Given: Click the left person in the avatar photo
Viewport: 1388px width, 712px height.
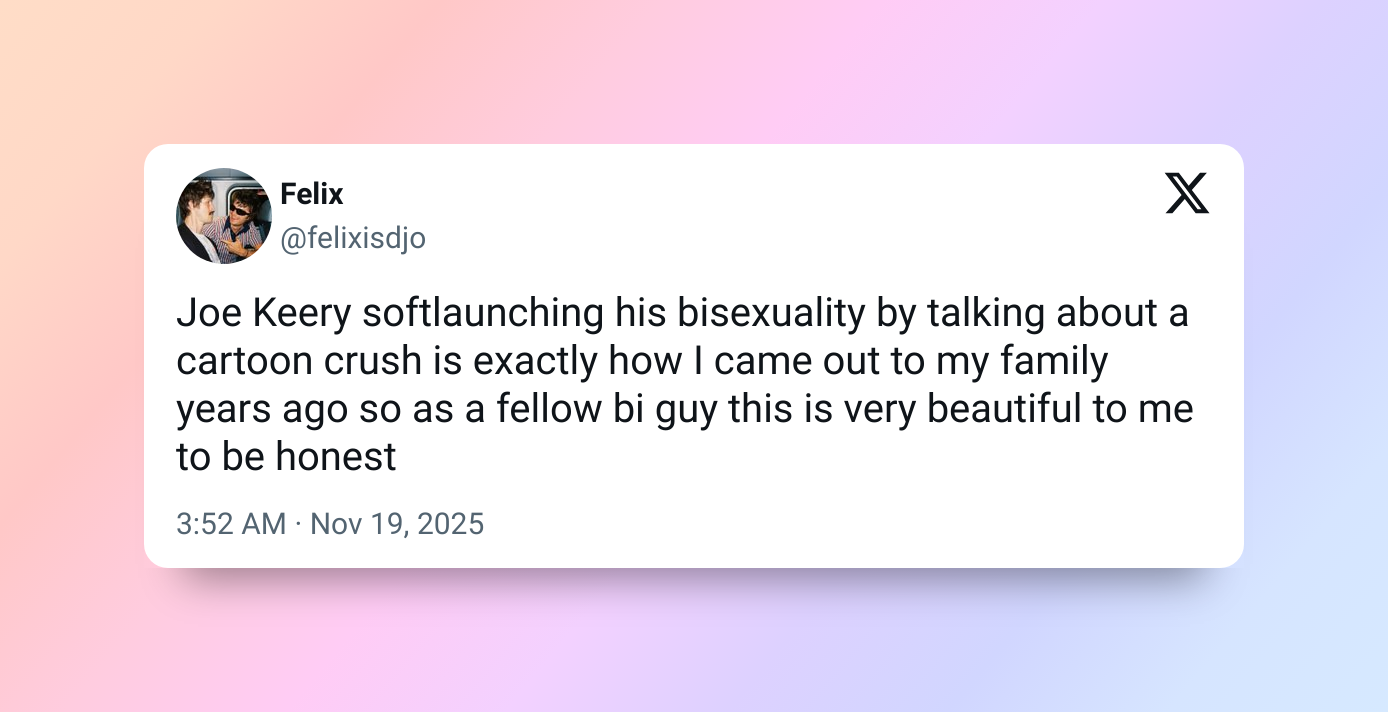Looking at the screenshot, I should tap(198, 210).
